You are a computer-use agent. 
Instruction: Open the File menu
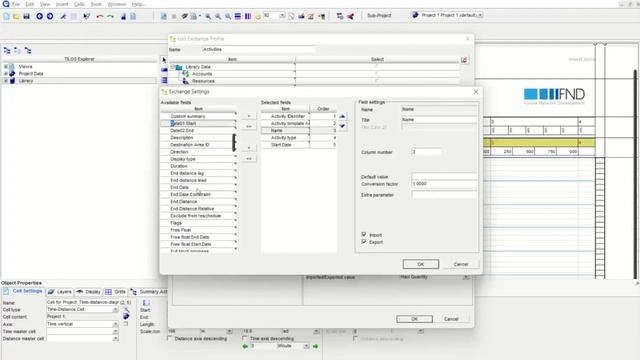click(x=16, y=4)
